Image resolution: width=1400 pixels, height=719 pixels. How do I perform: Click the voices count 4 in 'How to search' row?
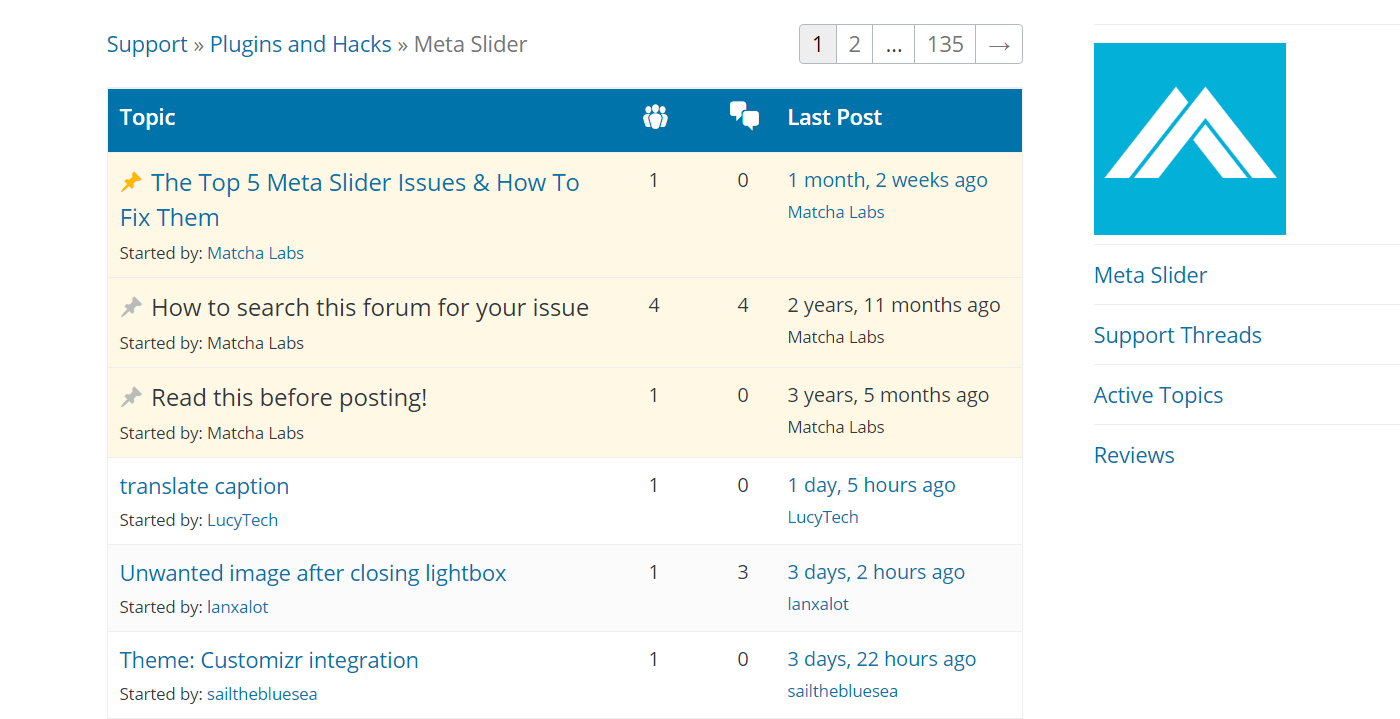pos(654,305)
